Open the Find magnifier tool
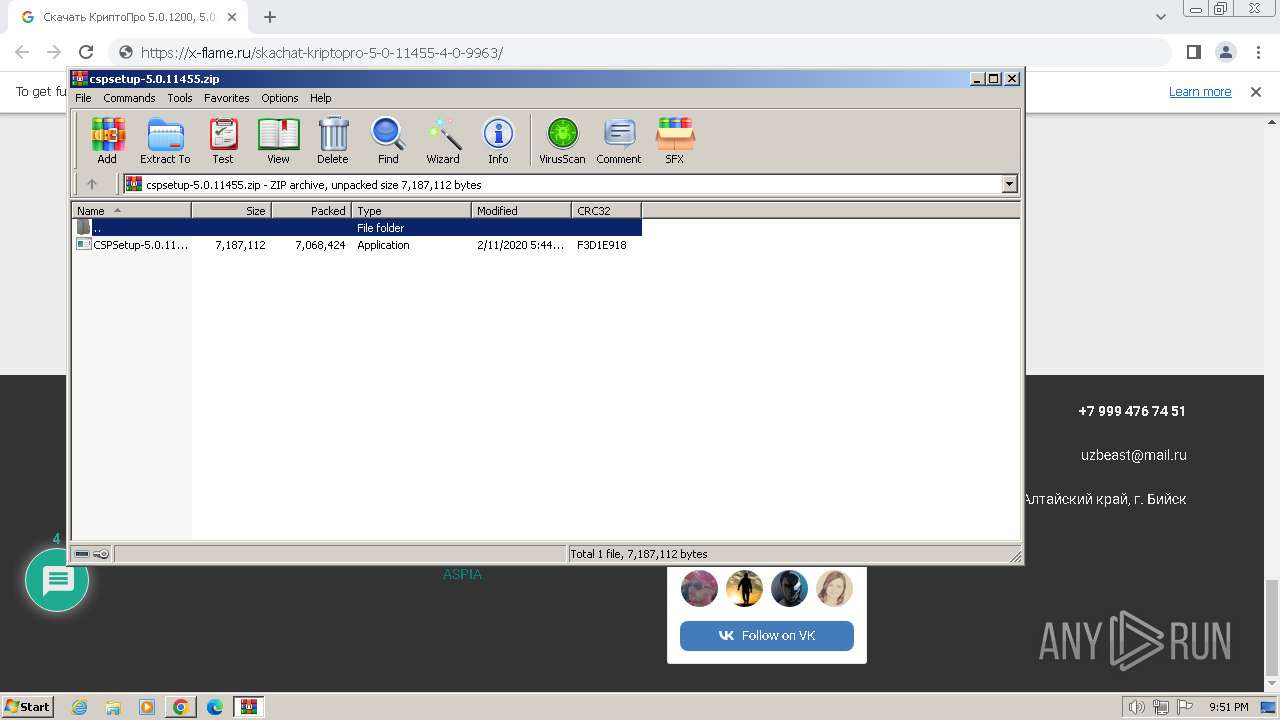This screenshot has width=1280, height=720. pos(388,140)
